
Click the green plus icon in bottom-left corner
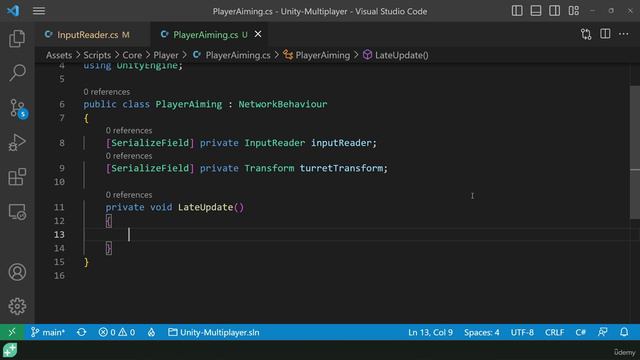(x=10, y=350)
